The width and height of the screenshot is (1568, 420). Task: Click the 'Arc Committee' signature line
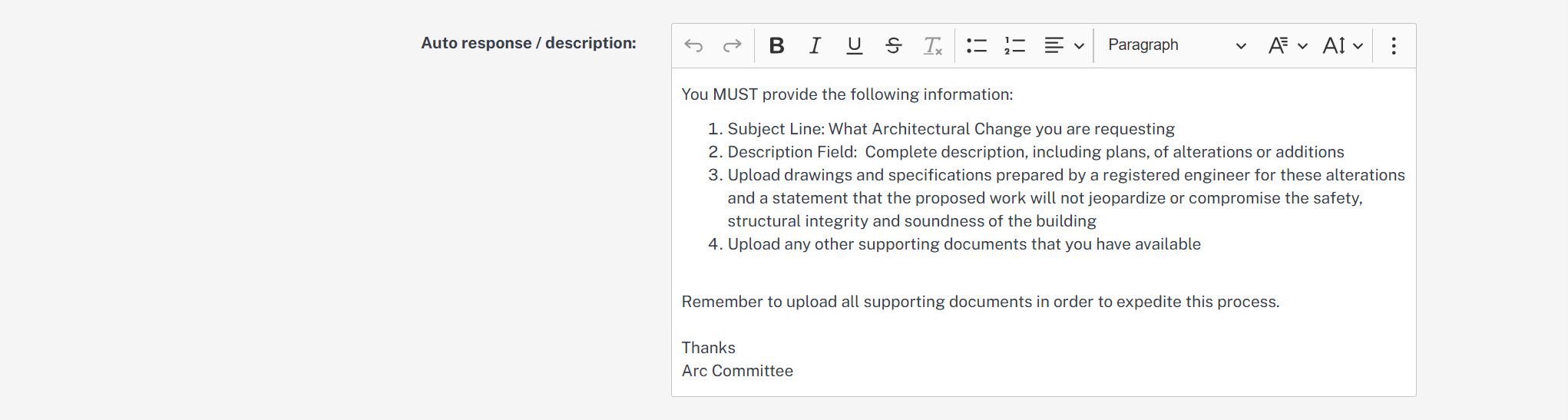pyautogui.click(x=737, y=371)
